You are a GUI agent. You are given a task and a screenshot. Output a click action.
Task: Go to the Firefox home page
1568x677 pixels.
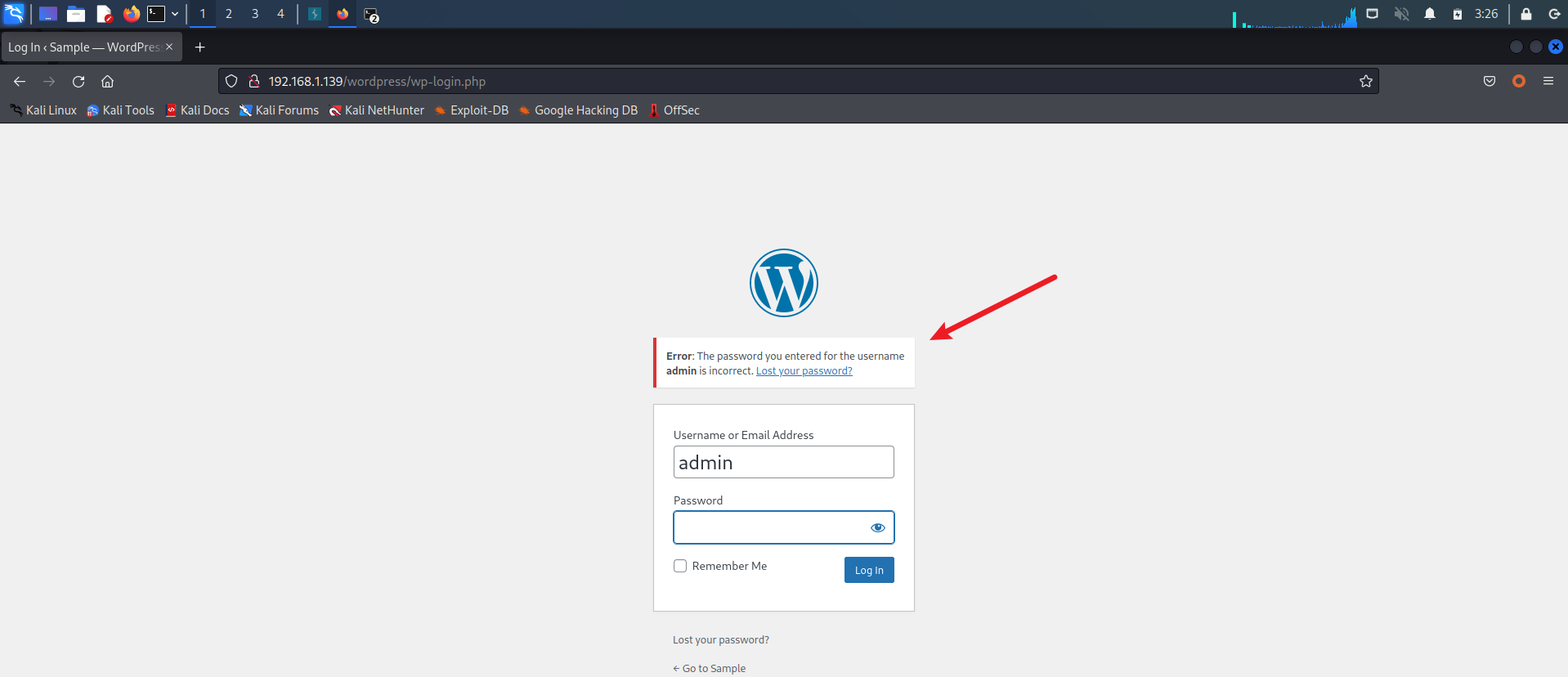[x=107, y=82]
